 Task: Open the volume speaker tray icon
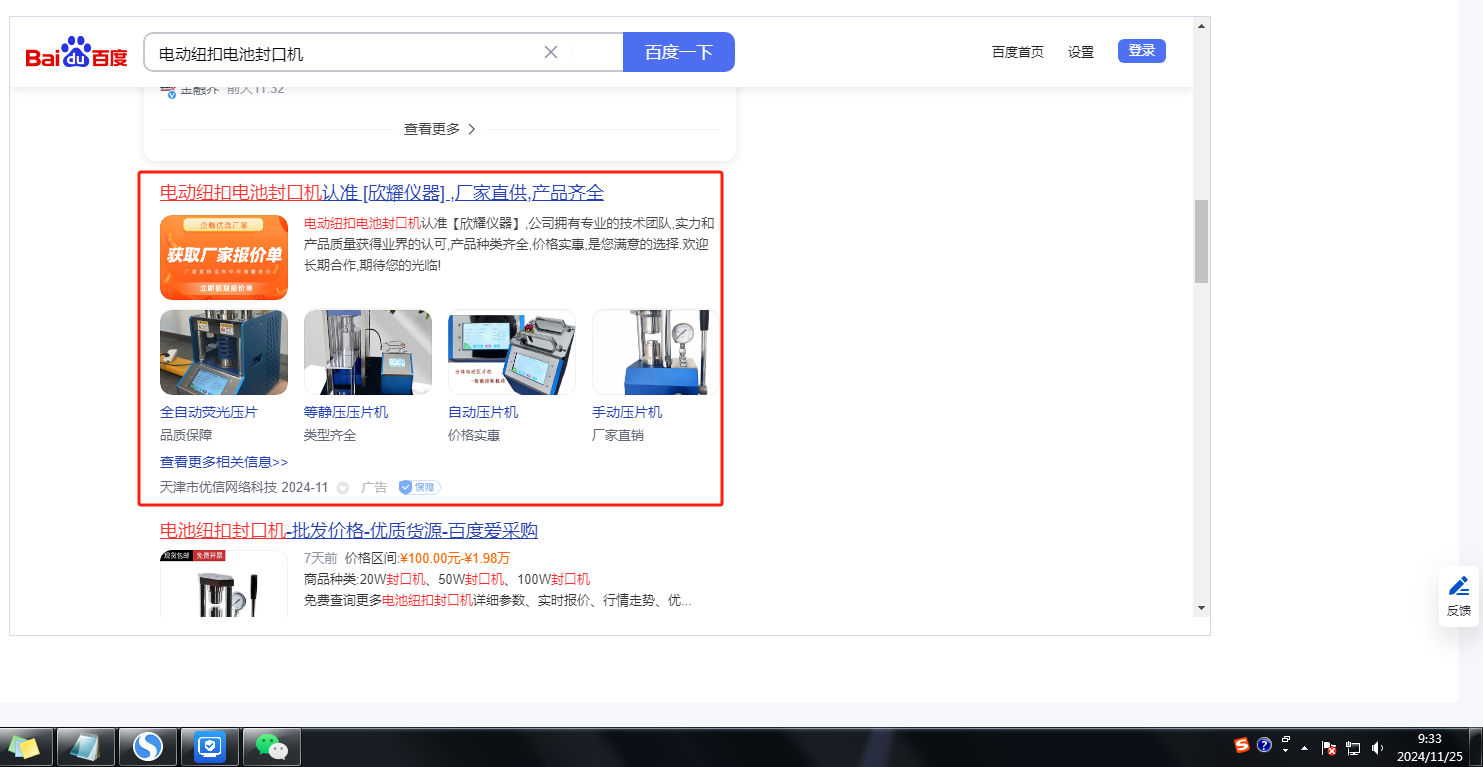click(1377, 747)
